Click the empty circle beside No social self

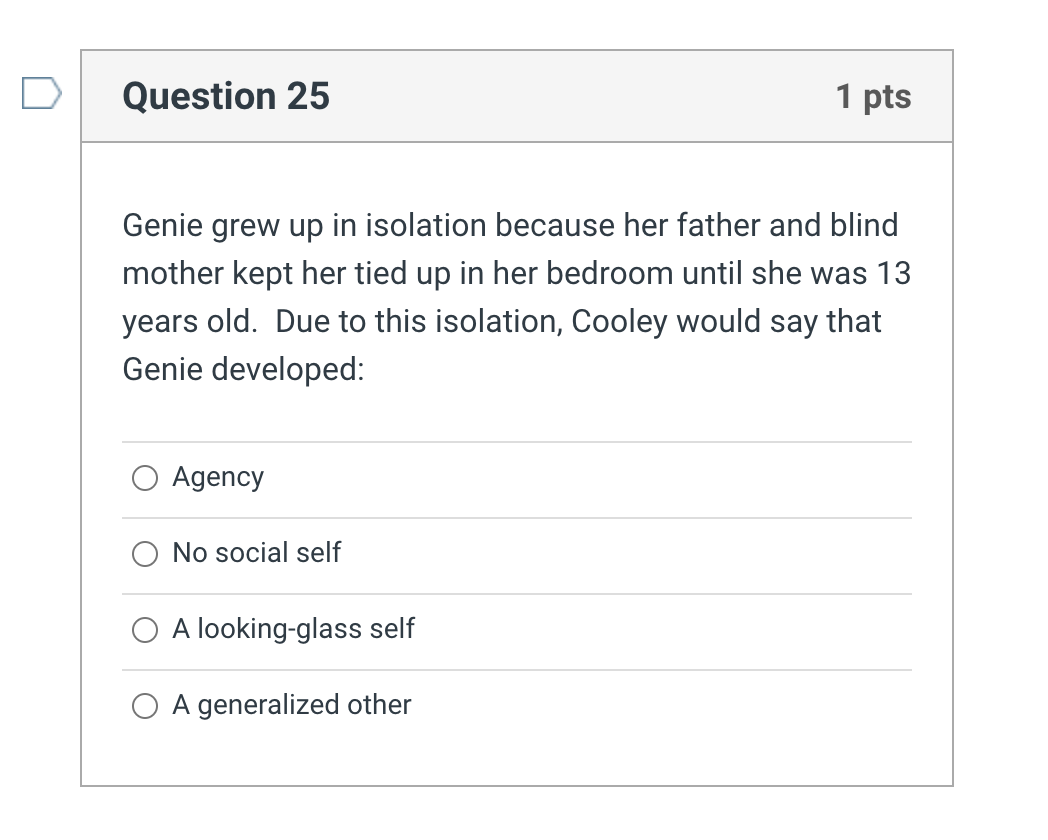click(144, 554)
